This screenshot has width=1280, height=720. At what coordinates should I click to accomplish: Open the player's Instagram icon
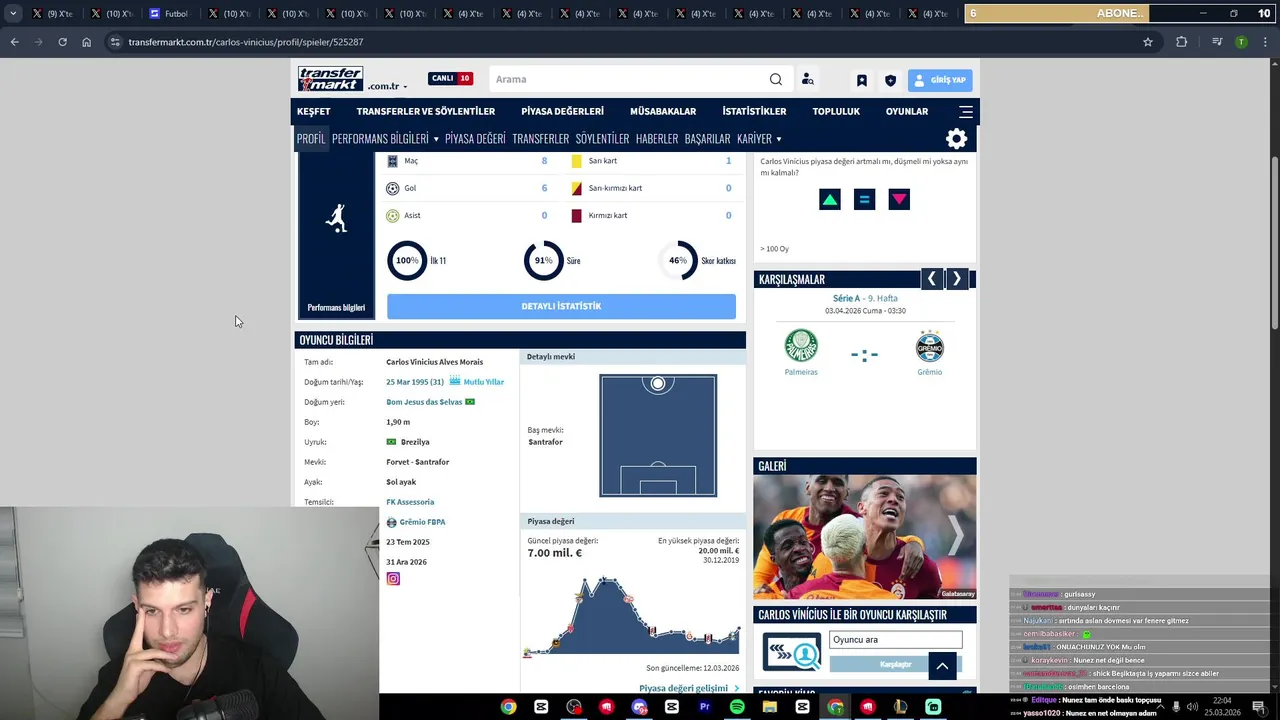coord(393,578)
